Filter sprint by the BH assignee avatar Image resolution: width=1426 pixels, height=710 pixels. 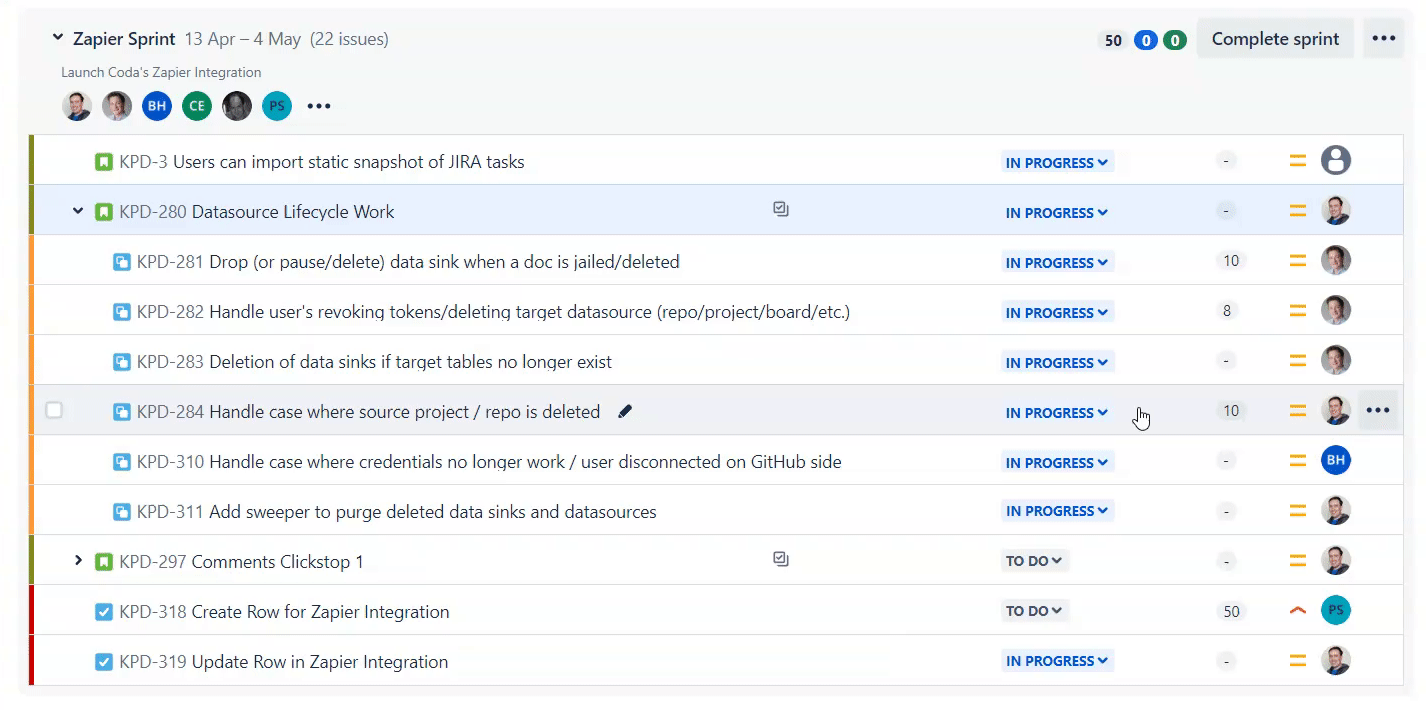click(157, 106)
